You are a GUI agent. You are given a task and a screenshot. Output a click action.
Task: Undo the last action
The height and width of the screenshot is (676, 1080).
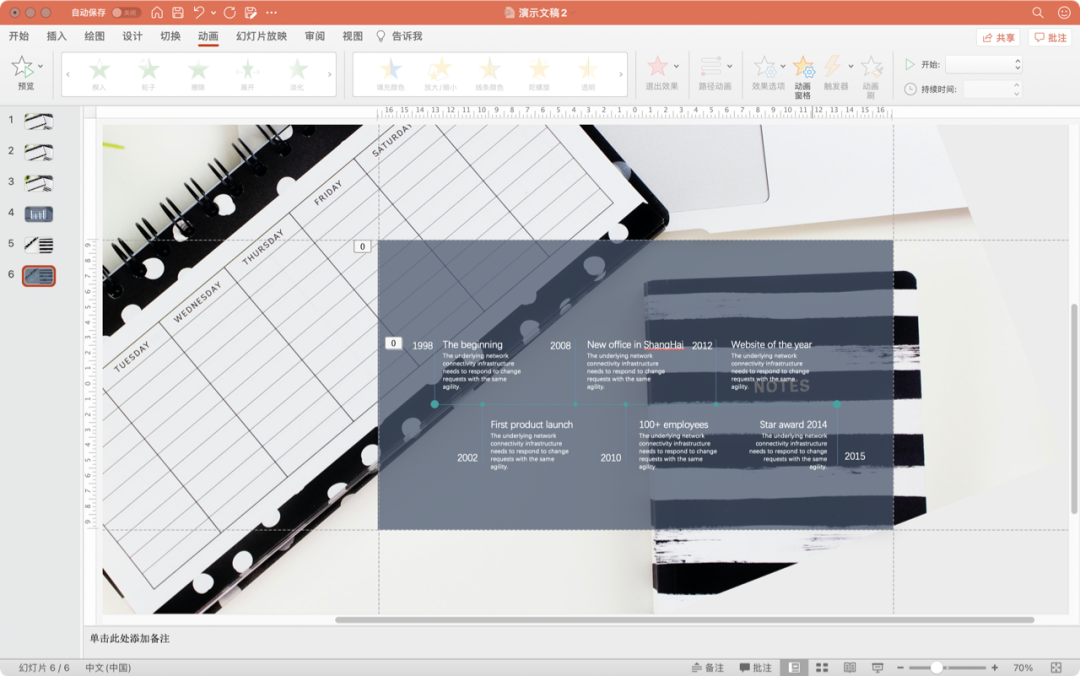point(198,12)
